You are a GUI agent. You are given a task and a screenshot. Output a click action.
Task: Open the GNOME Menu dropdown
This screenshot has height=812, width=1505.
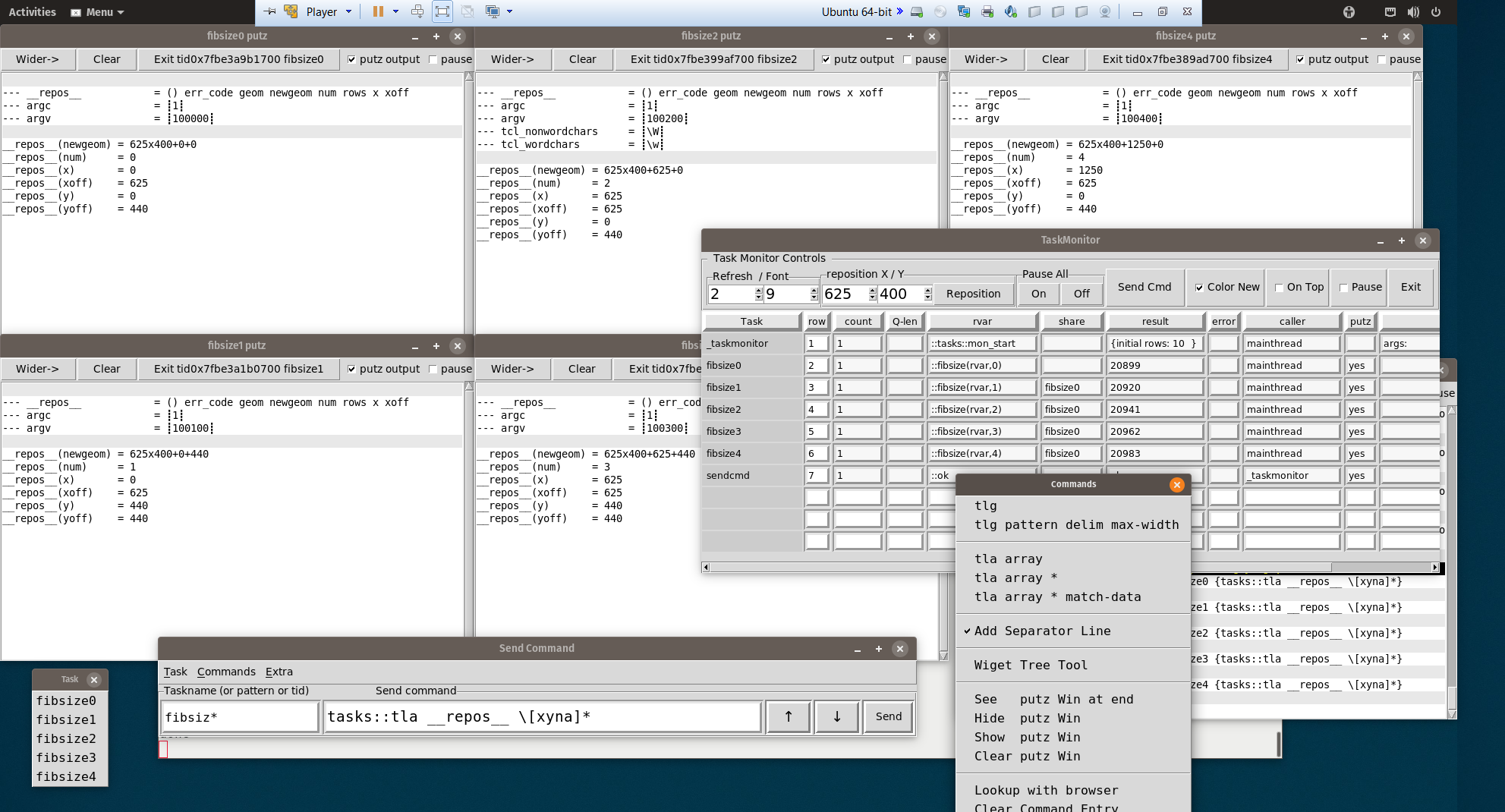97,12
